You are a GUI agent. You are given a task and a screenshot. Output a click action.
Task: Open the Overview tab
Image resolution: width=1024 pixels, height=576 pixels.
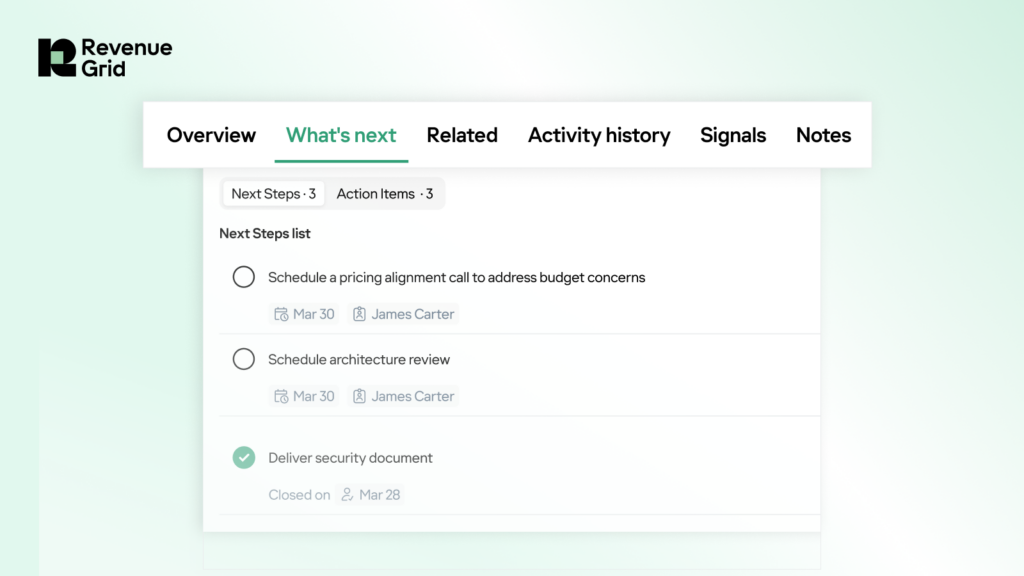pos(211,135)
